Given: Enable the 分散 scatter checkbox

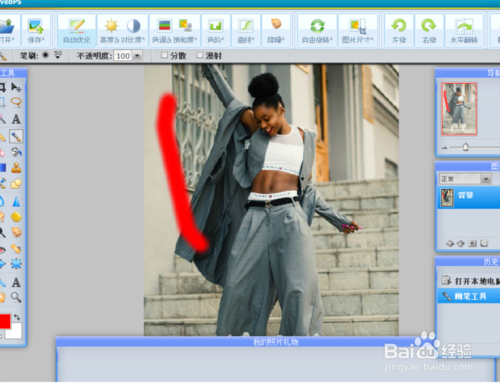Looking at the screenshot, I should (164, 55).
